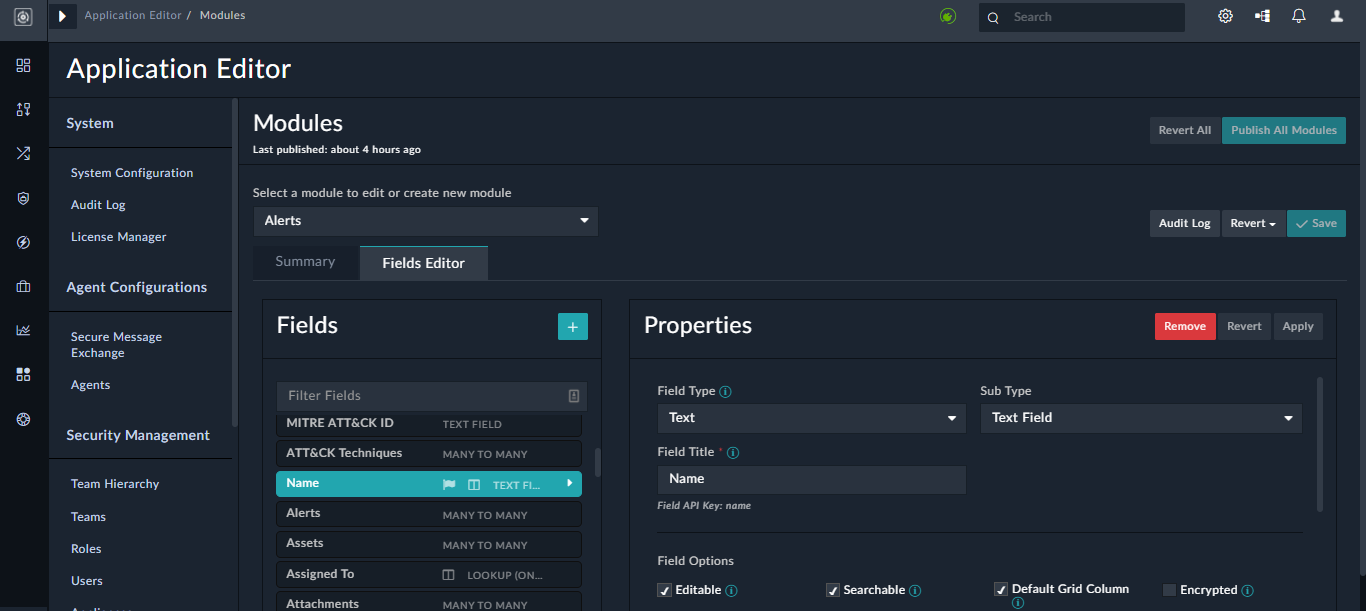Click info icon next to Searchable
The width and height of the screenshot is (1366, 611).
(915, 591)
